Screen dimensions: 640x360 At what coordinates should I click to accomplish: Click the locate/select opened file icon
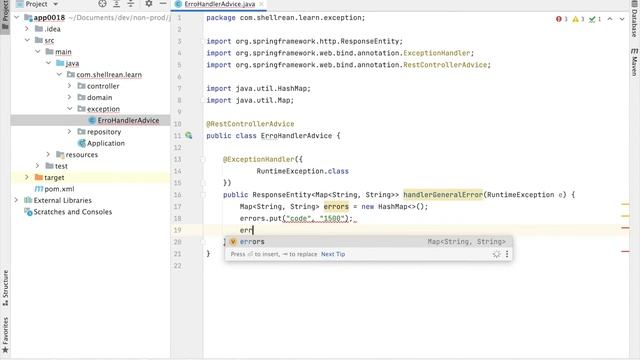coord(102,4)
